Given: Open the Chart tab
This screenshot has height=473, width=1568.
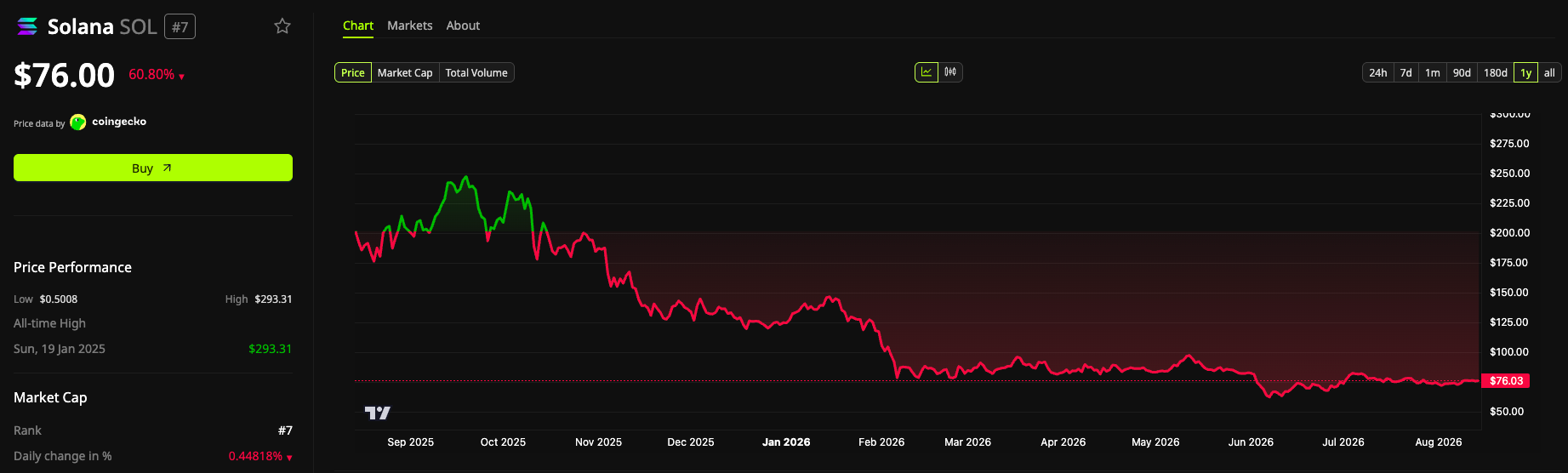Looking at the screenshot, I should pyautogui.click(x=358, y=26).
